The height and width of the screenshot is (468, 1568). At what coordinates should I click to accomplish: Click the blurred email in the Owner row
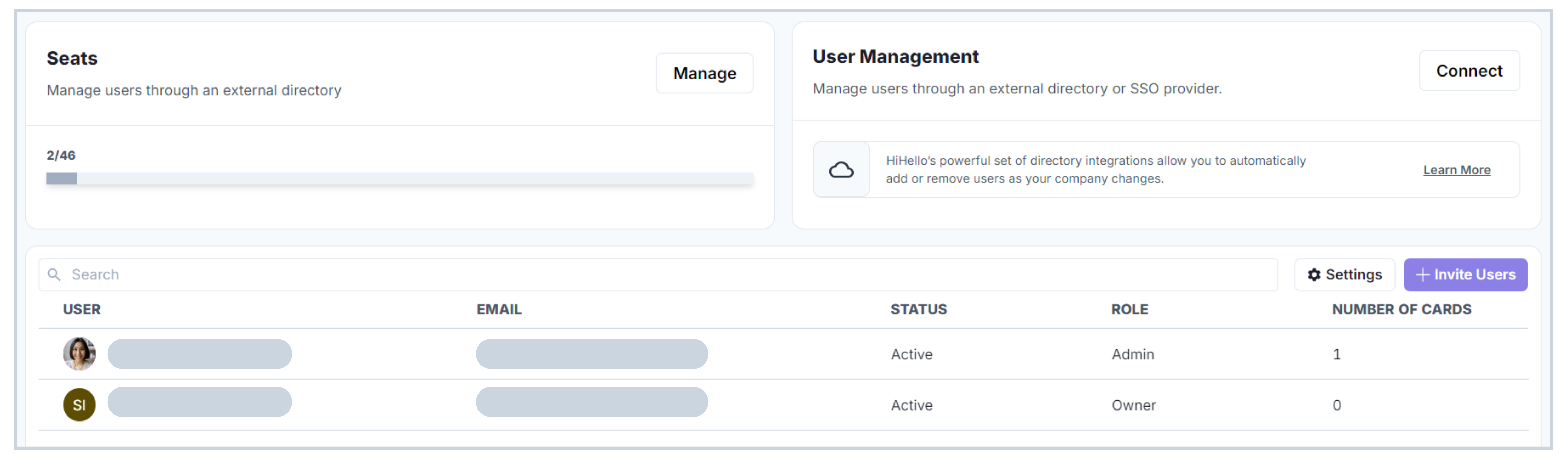point(592,402)
